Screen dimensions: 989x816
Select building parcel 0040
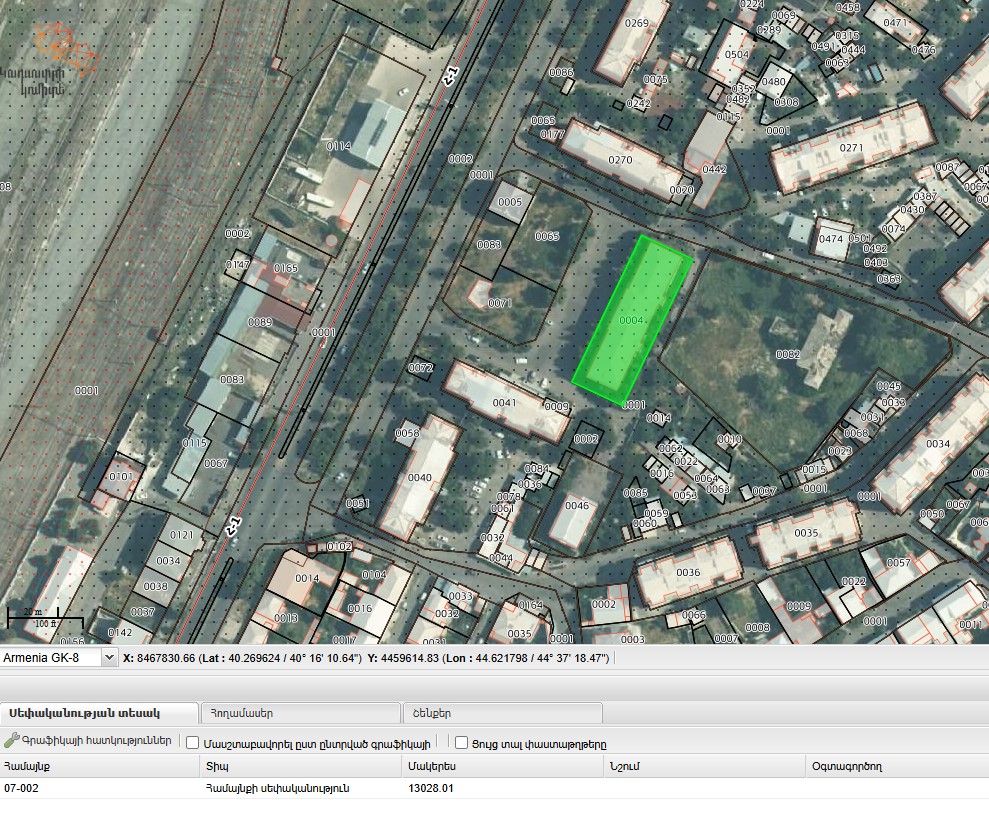click(419, 478)
